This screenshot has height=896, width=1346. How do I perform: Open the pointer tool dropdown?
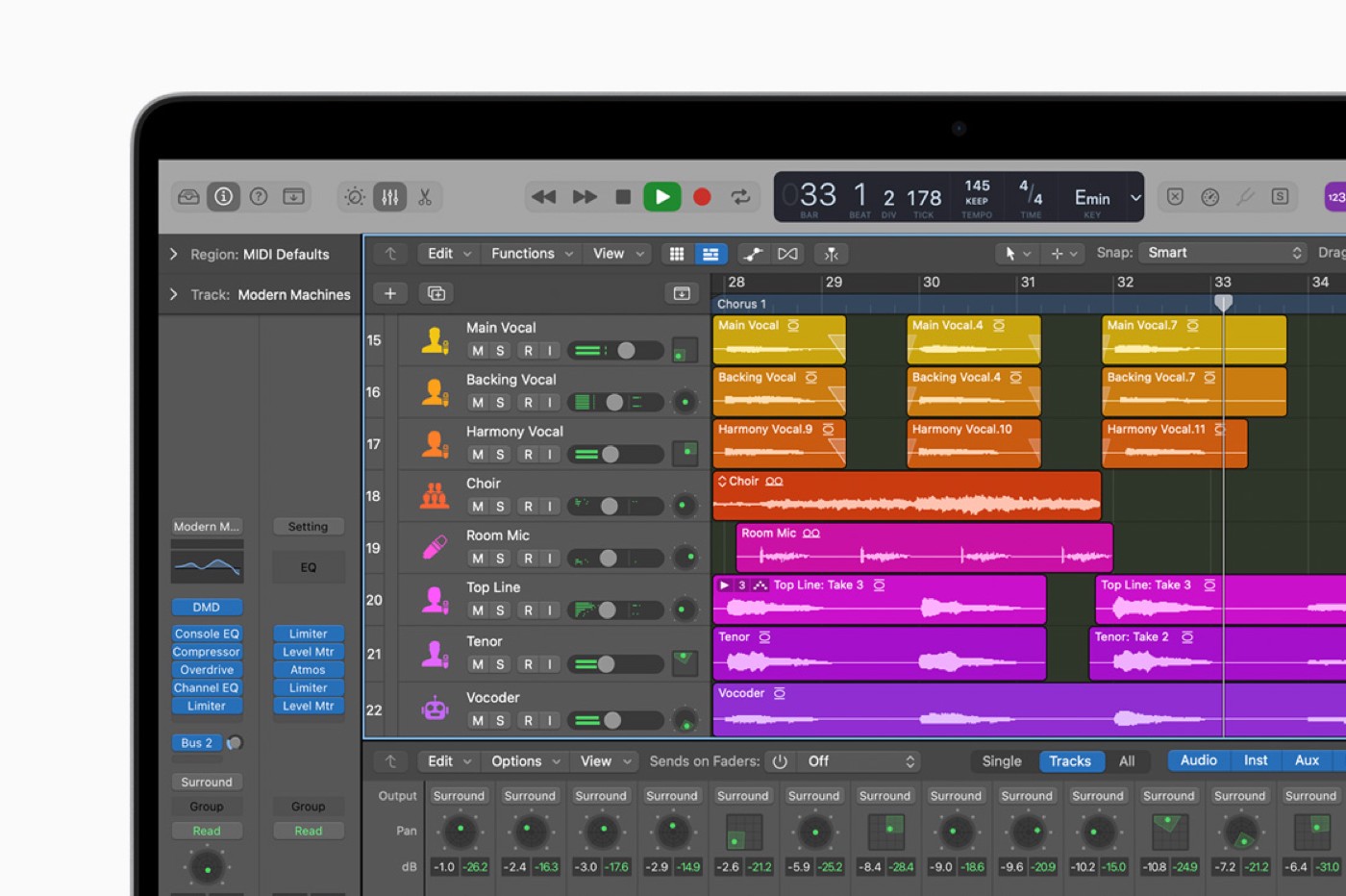point(1017,254)
